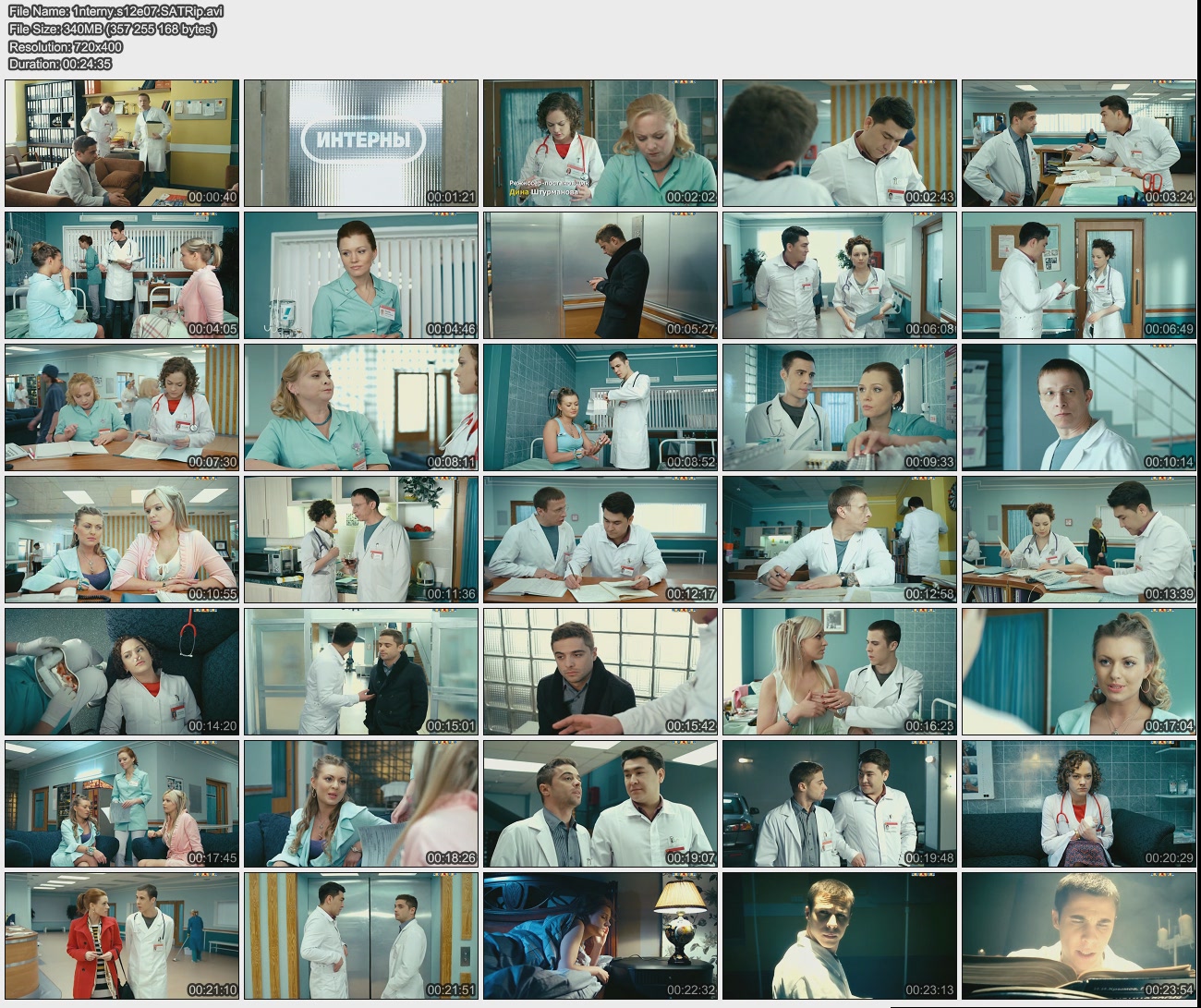Open the frame showing 00:10:55
1201x1008 pixels.
click(x=122, y=540)
